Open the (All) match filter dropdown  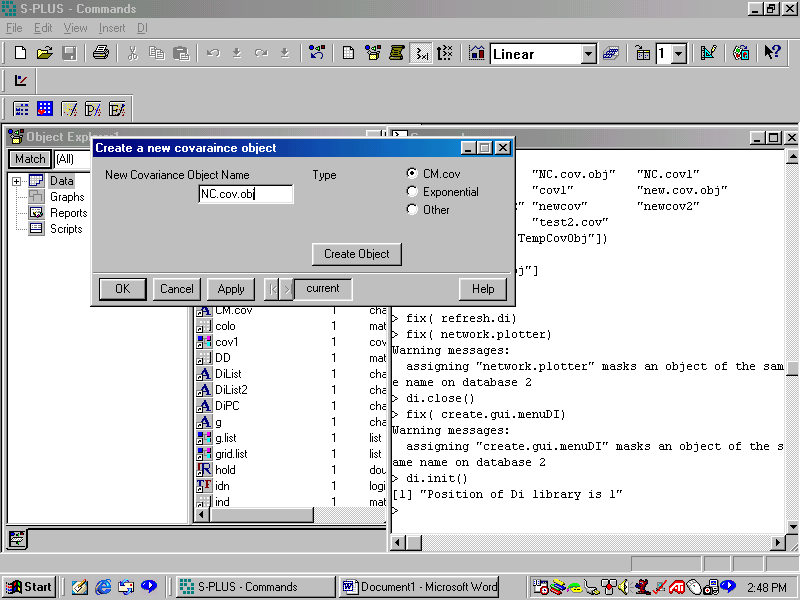70,159
